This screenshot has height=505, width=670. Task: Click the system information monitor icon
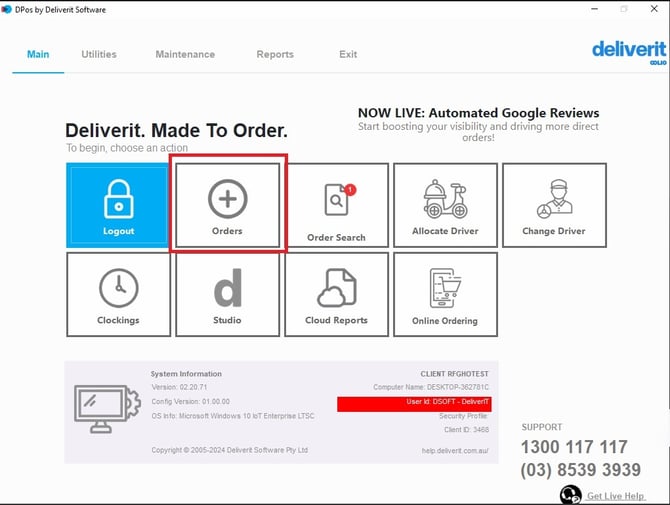tap(107, 409)
